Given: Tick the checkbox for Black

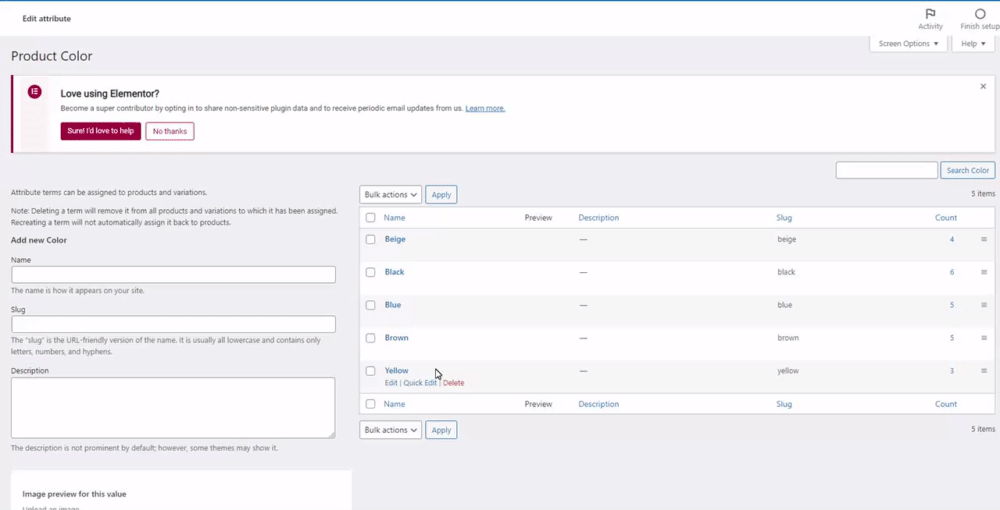Looking at the screenshot, I should (370, 272).
